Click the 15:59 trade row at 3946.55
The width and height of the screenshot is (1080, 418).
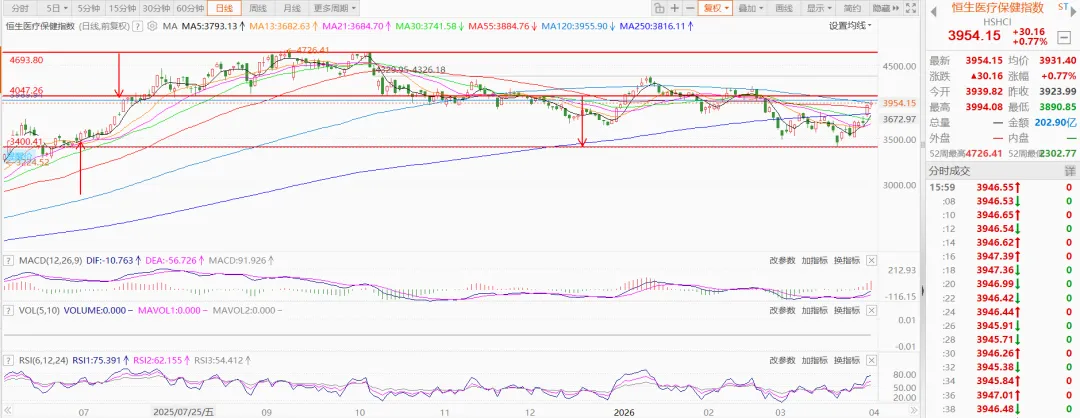click(1002, 187)
